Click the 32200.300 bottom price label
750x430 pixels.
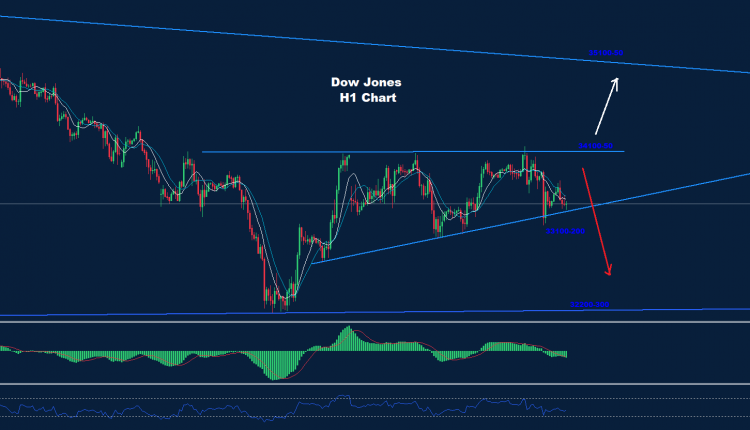click(x=589, y=304)
